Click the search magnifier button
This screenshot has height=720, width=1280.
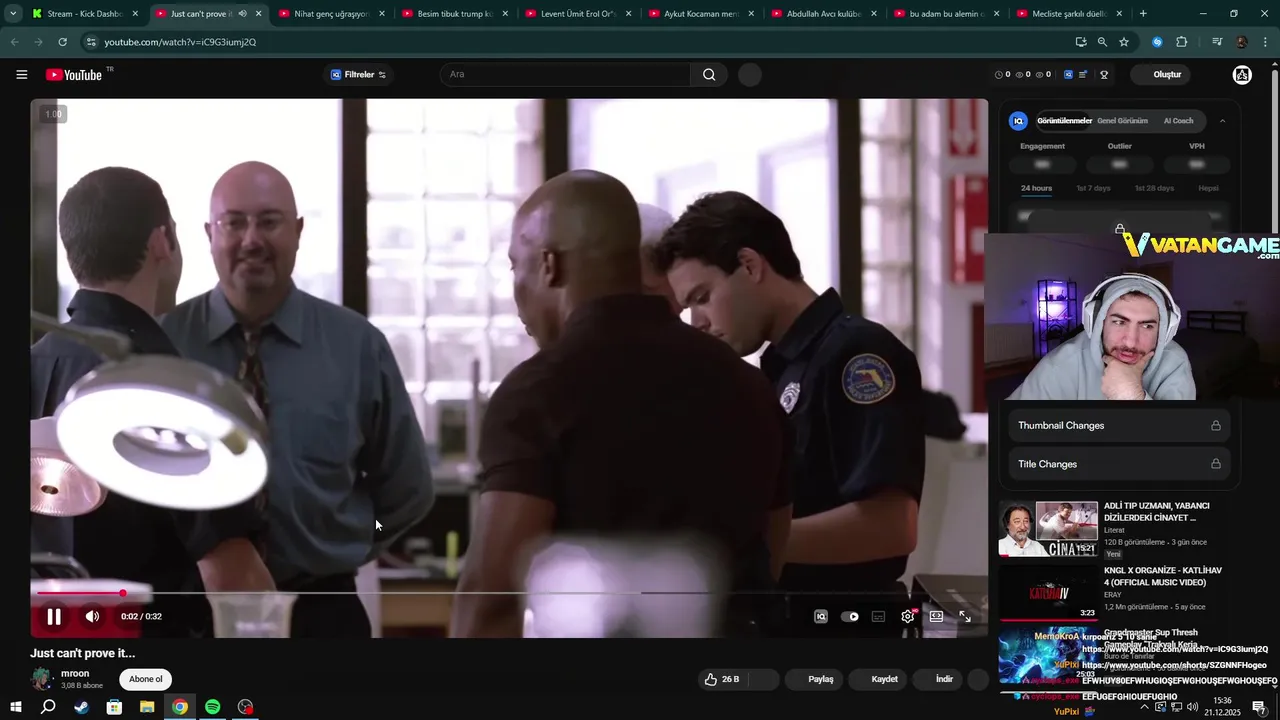point(709,75)
